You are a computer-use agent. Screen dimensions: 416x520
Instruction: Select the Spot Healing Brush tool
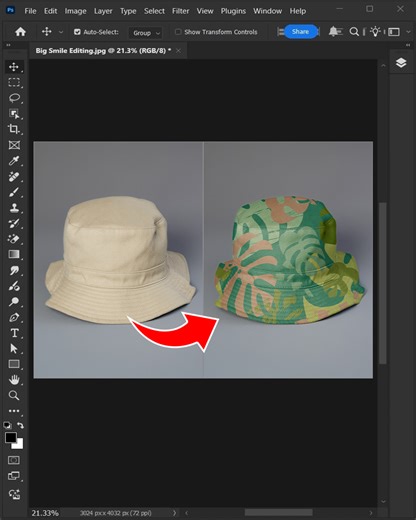(x=14, y=177)
